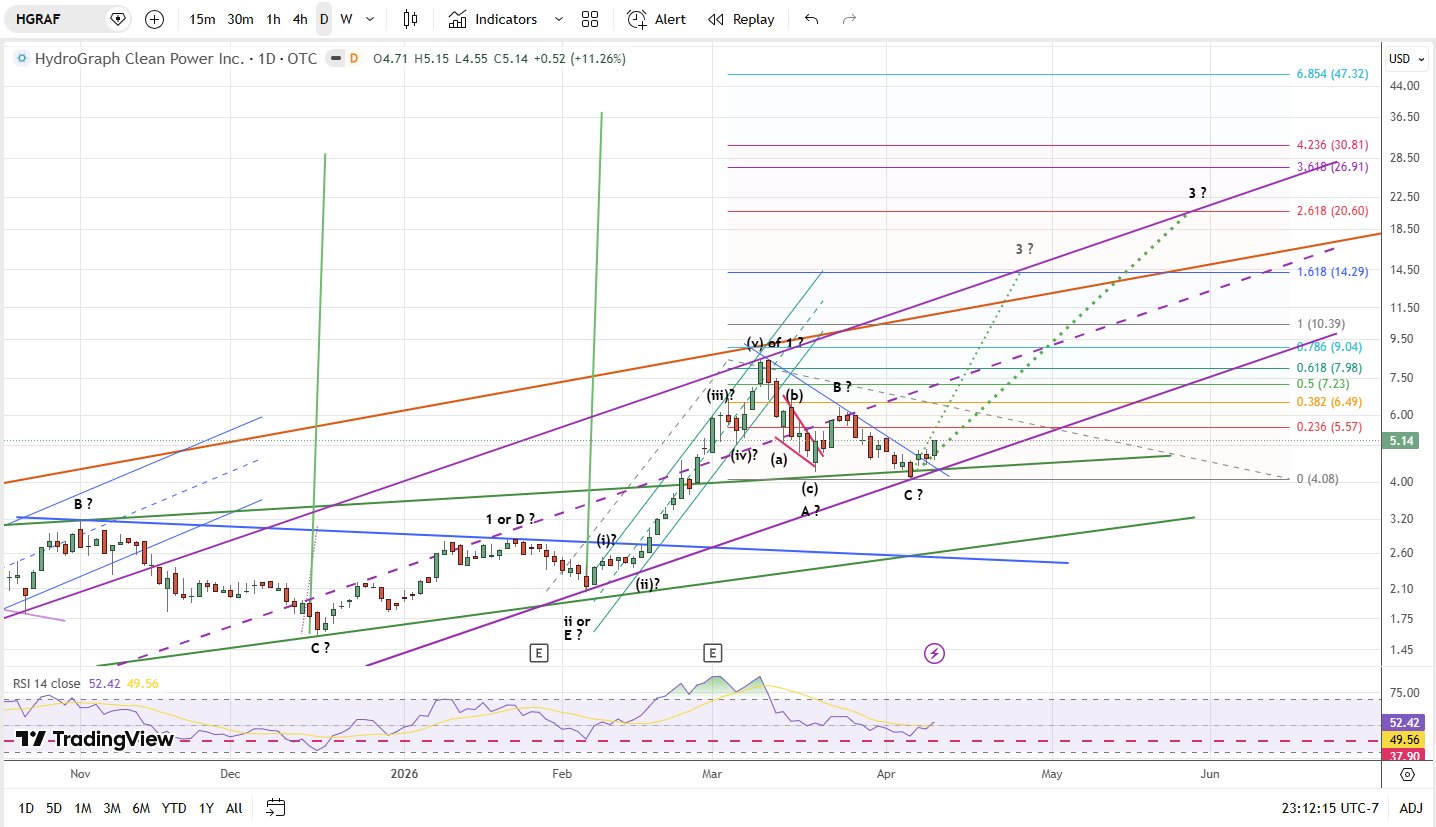Click the "(c)" wave label
The width and height of the screenshot is (1436, 827).
809,488
